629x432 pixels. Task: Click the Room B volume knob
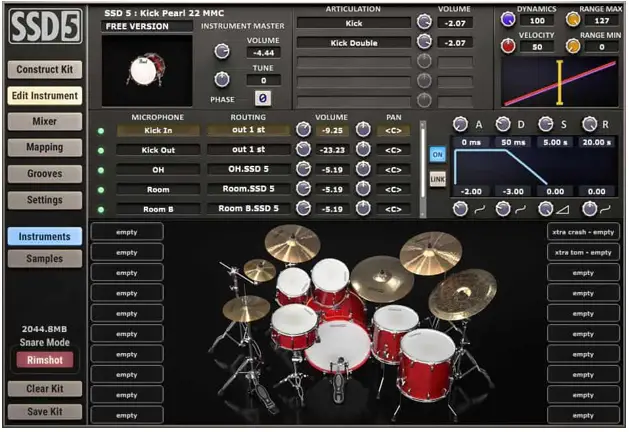pyautogui.click(x=303, y=208)
